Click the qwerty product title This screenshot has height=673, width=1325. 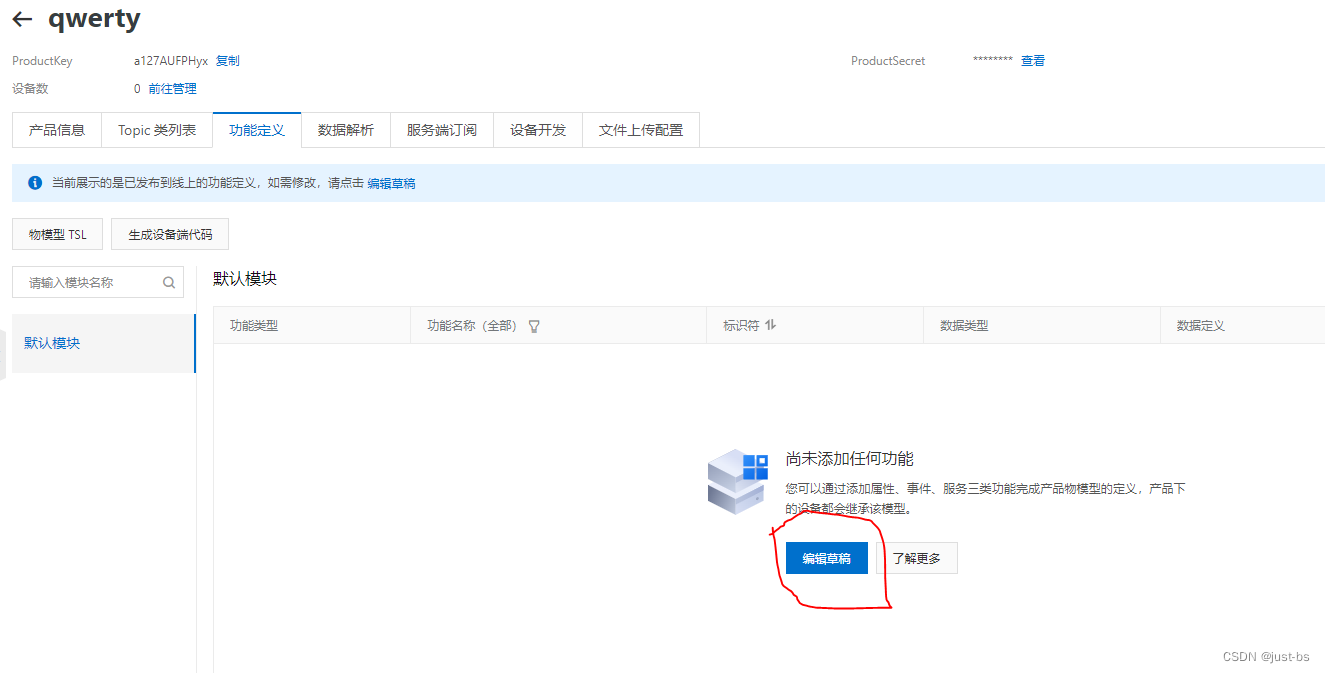coord(94,18)
